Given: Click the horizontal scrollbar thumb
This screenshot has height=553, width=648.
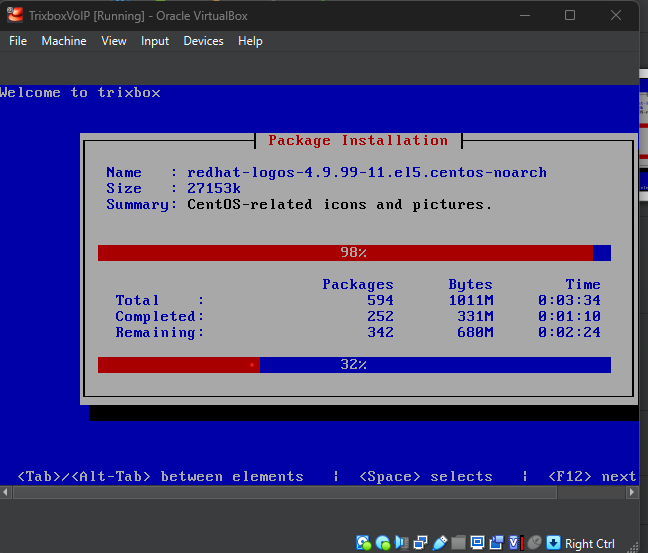Looking at the screenshot, I should coord(285,492).
